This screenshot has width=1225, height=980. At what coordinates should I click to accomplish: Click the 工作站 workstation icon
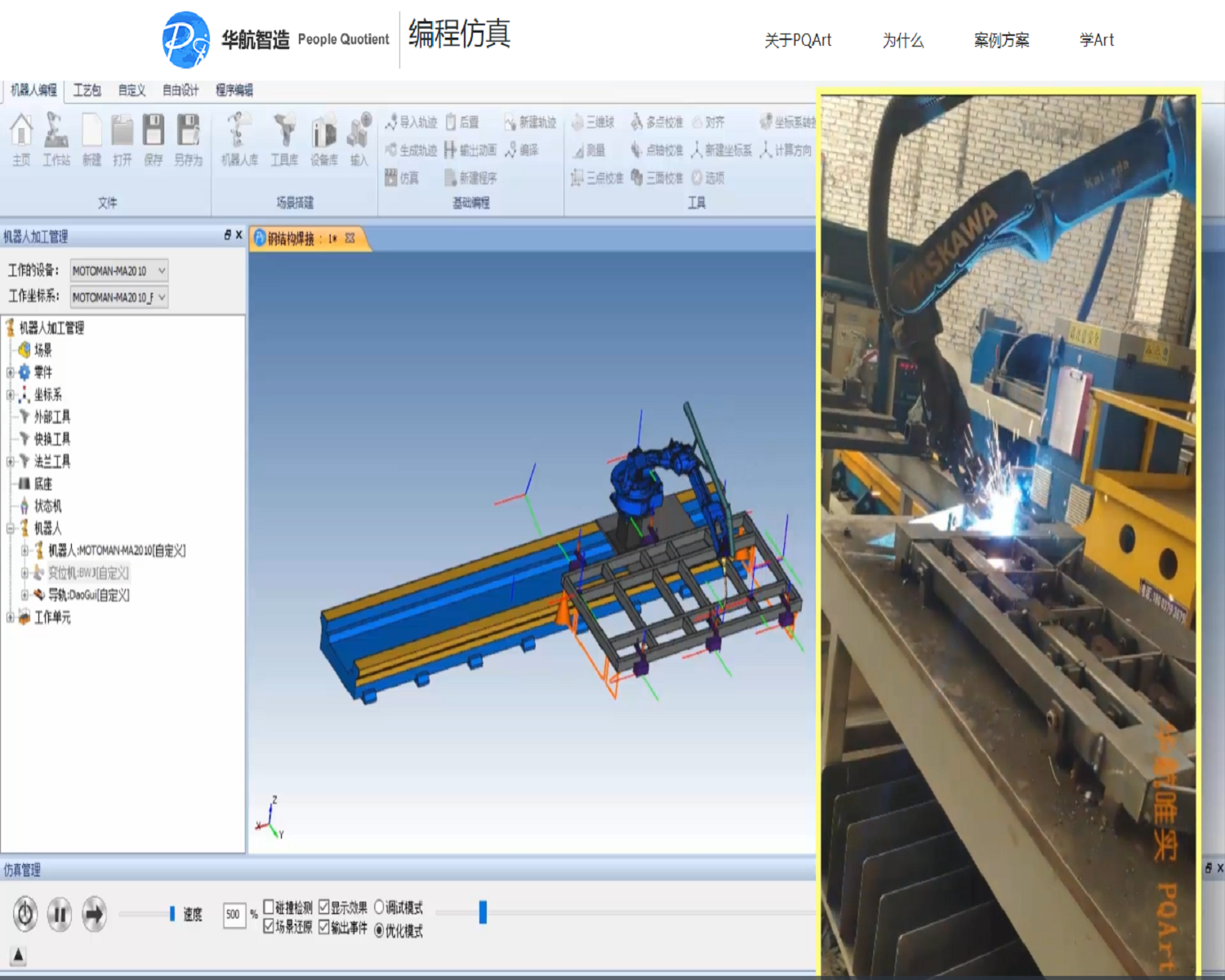pyautogui.click(x=56, y=139)
